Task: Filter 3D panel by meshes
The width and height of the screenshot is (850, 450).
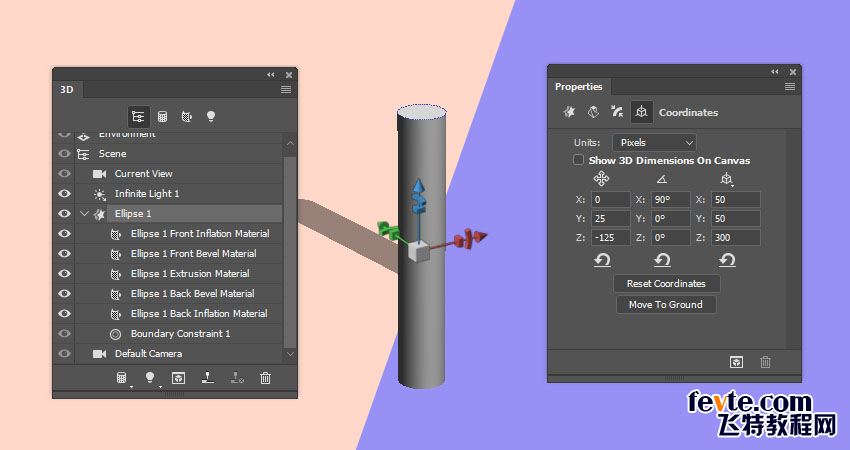Action: click(x=162, y=116)
